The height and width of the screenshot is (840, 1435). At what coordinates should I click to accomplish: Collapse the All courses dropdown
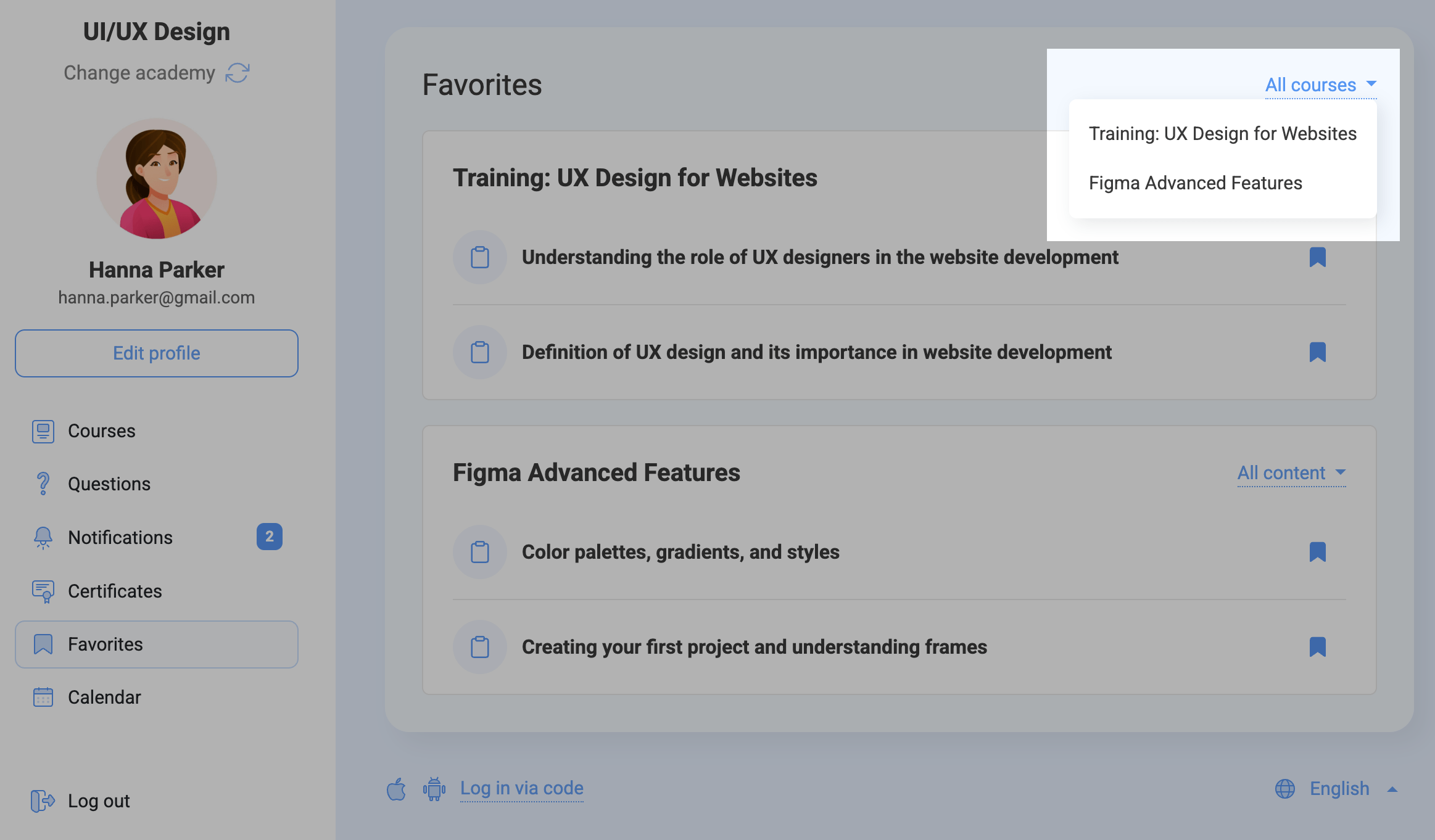pyautogui.click(x=1320, y=84)
